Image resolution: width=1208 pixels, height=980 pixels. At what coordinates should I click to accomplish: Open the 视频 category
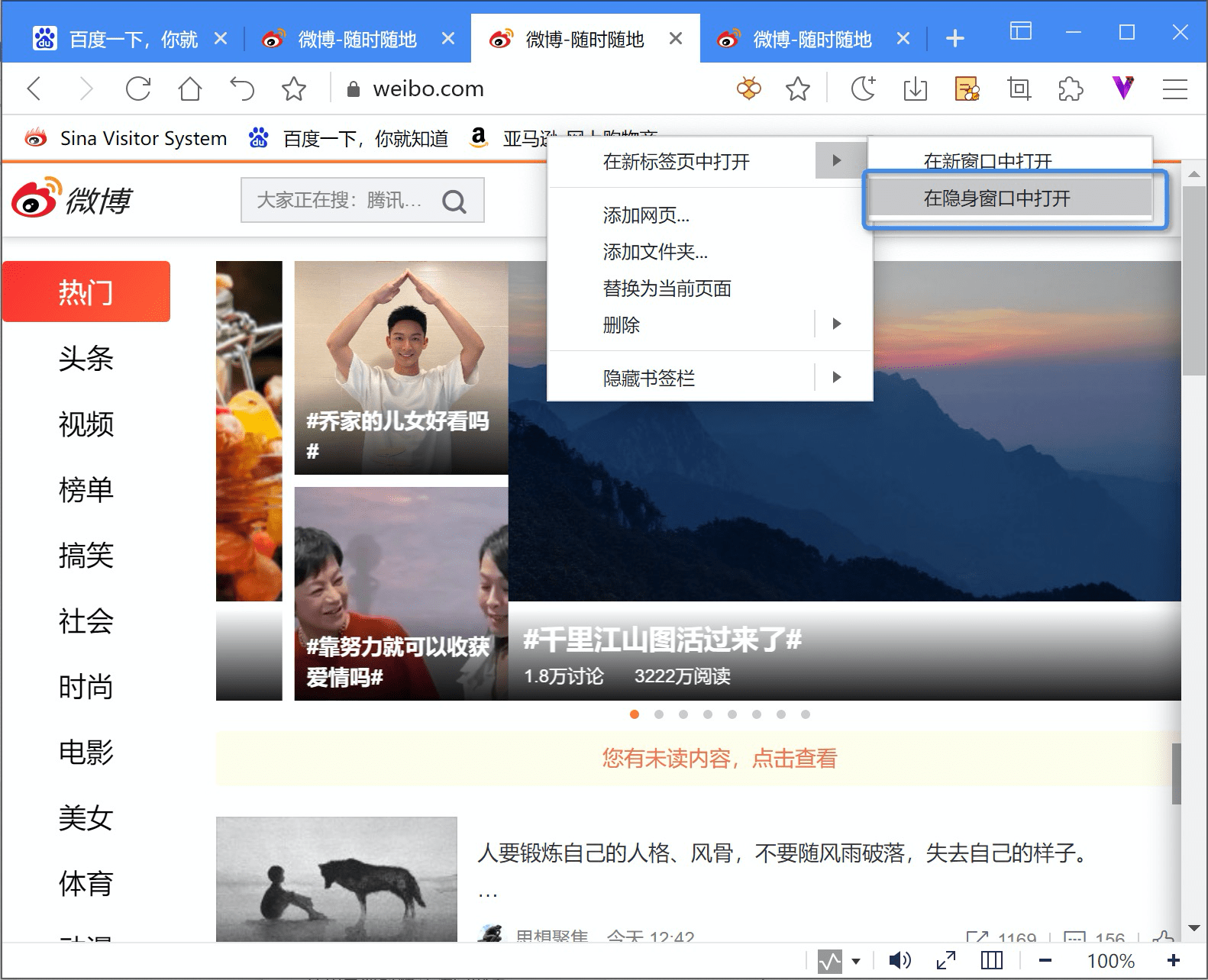86,424
